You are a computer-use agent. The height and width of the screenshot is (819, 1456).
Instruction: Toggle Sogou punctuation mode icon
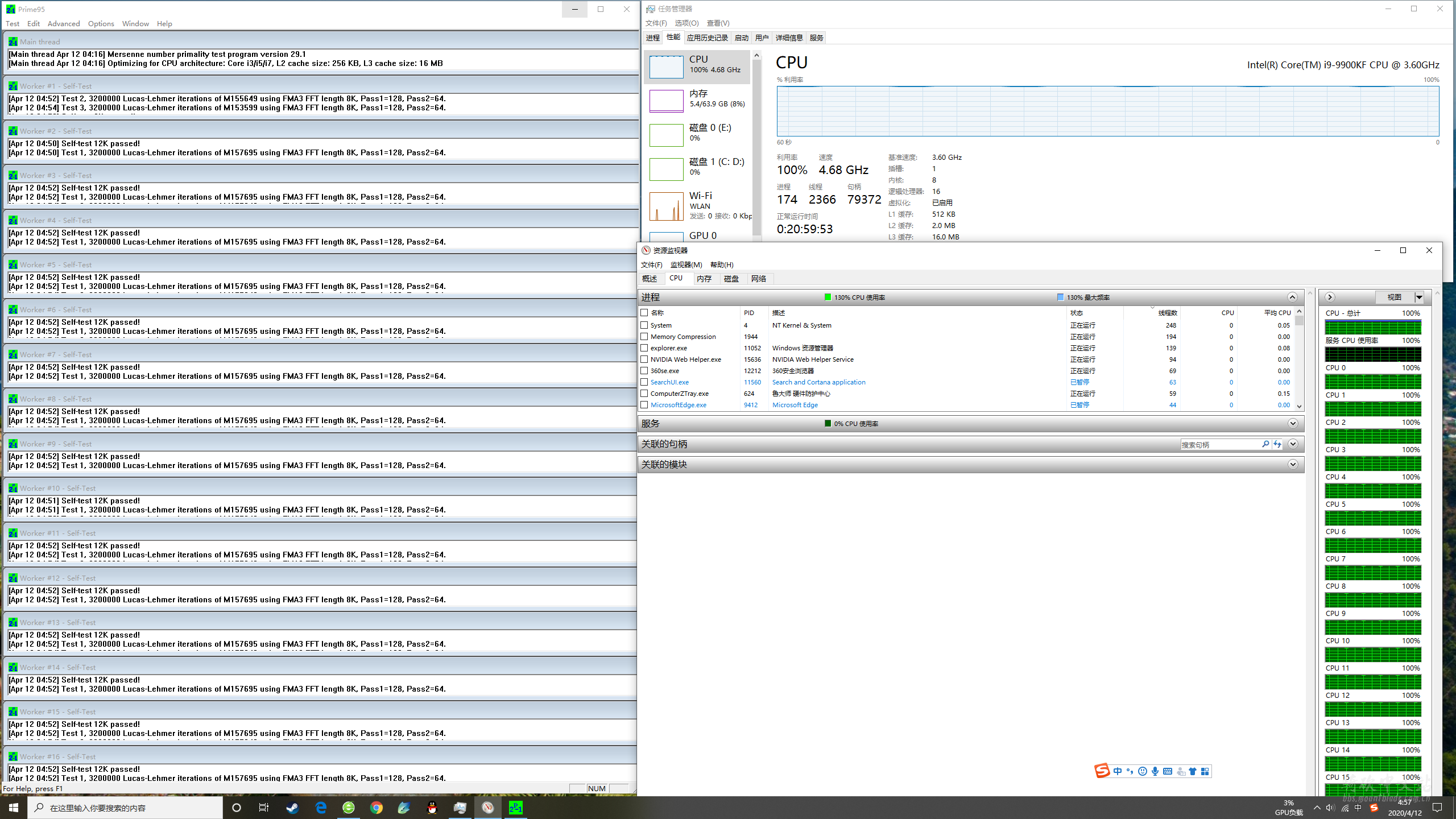(1130, 771)
